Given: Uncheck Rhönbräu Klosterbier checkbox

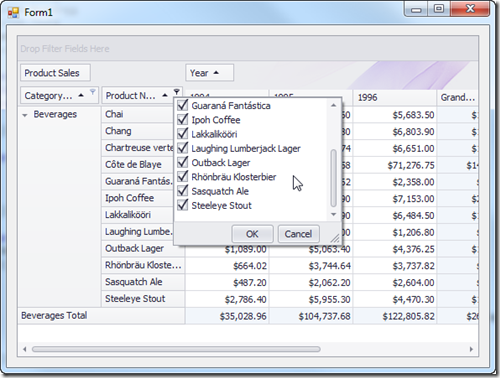Looking at the screenshot, I should click(183, 176).
